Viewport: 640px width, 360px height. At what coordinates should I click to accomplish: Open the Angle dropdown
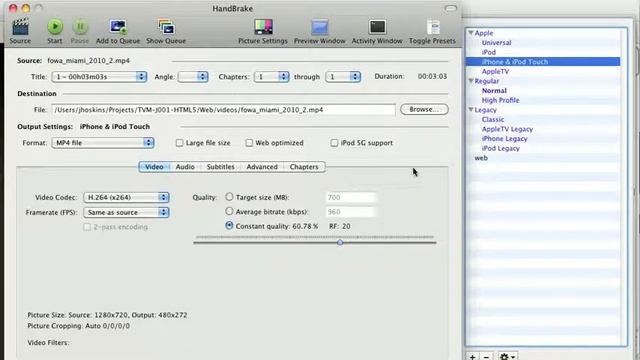(193, 77)
